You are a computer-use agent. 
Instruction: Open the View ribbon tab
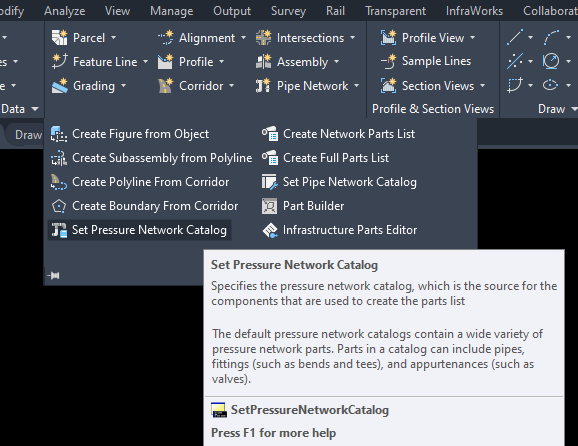[117, 11]
